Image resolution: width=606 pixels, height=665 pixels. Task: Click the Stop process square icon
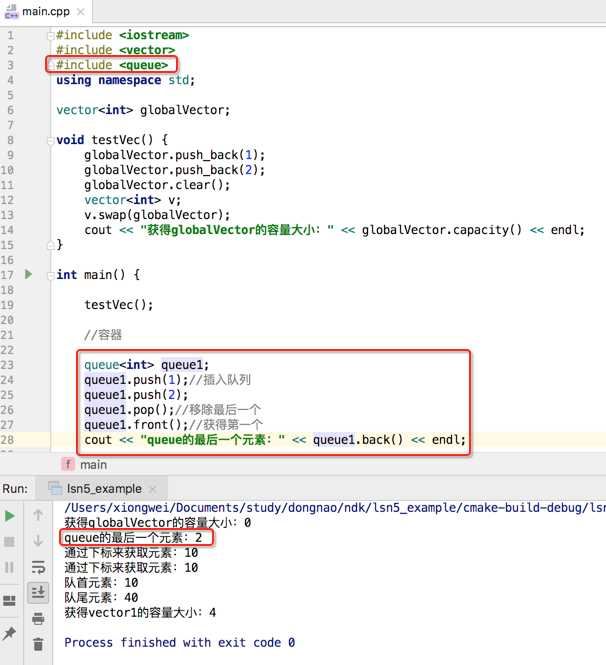9,542
